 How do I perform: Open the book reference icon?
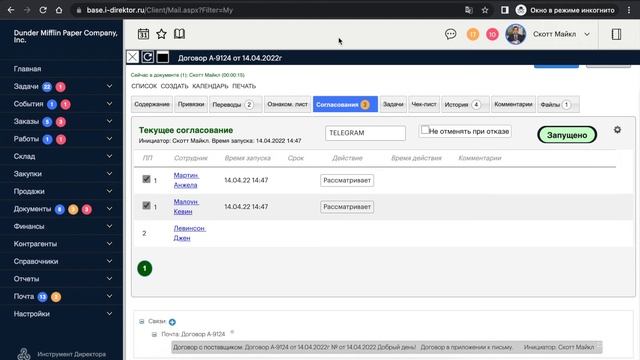coord(179,34)
